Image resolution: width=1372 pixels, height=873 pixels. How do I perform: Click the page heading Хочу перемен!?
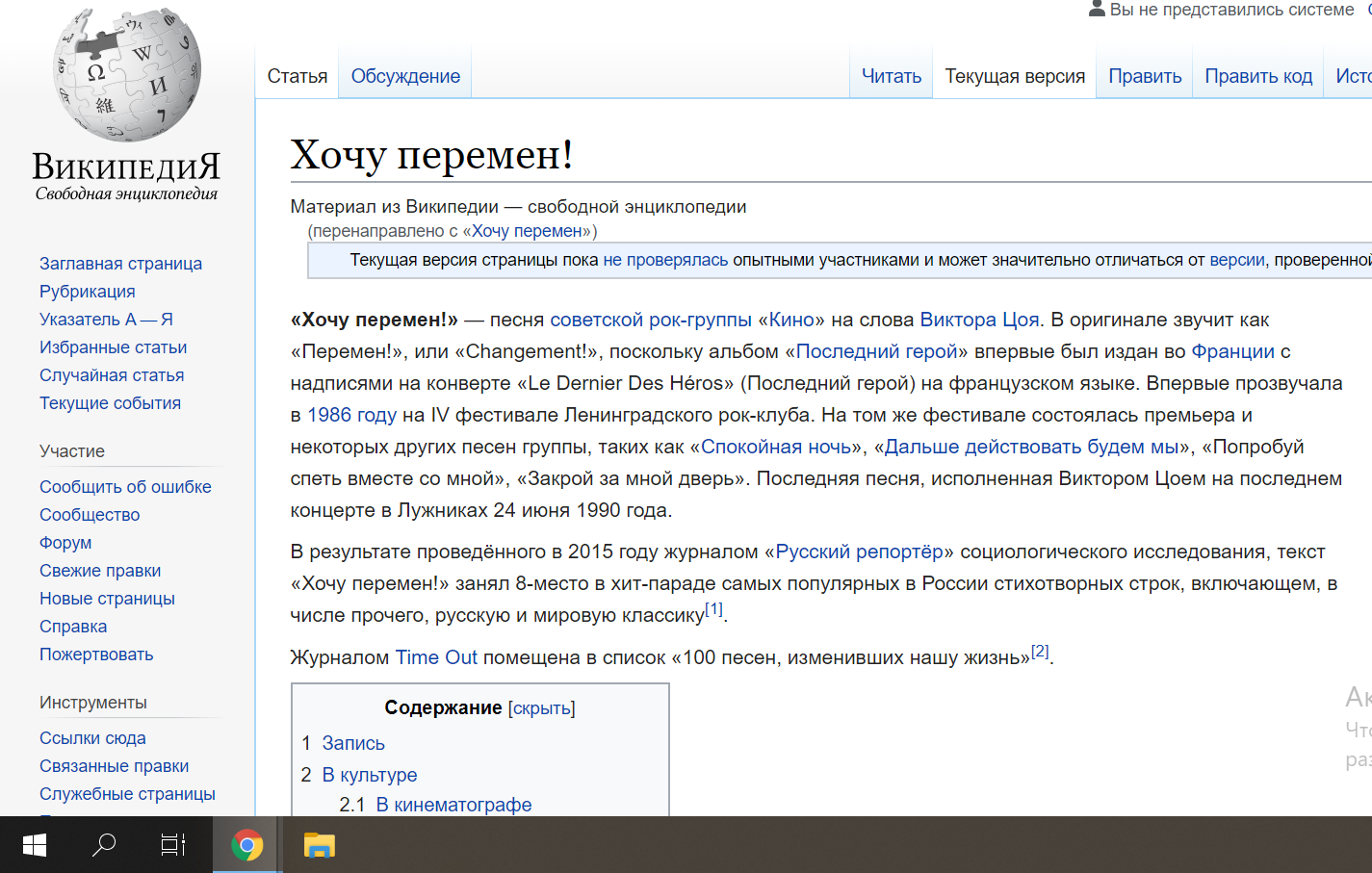[432, 154]
